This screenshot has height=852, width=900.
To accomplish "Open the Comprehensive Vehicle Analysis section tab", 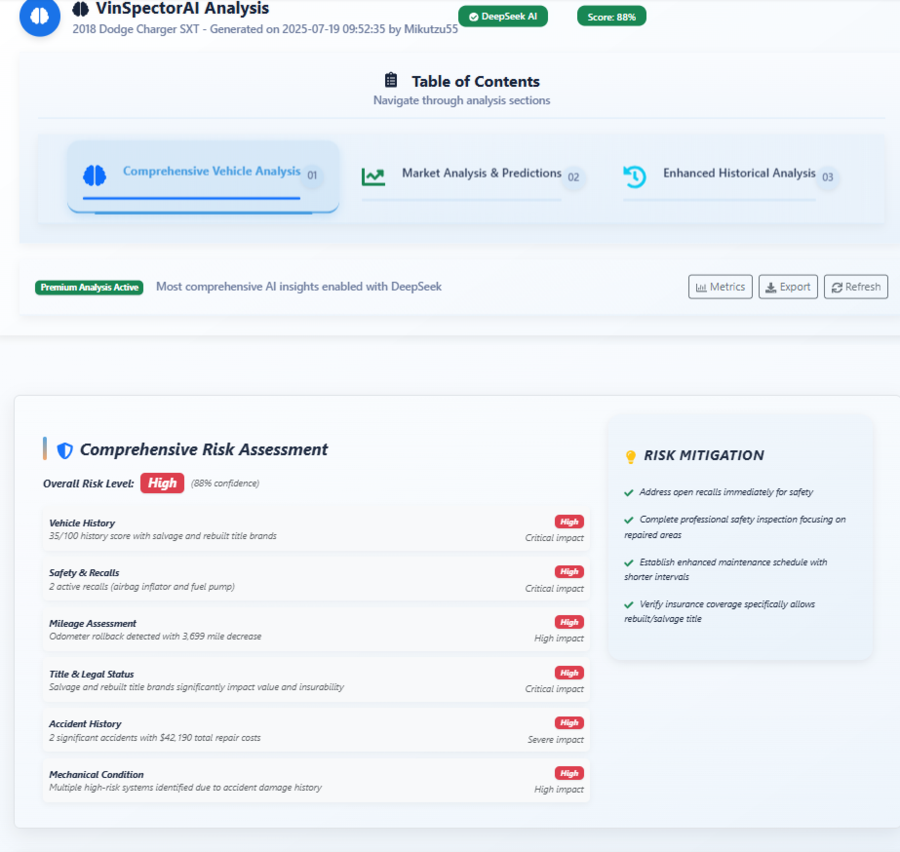I will click(x=211, y=172).
